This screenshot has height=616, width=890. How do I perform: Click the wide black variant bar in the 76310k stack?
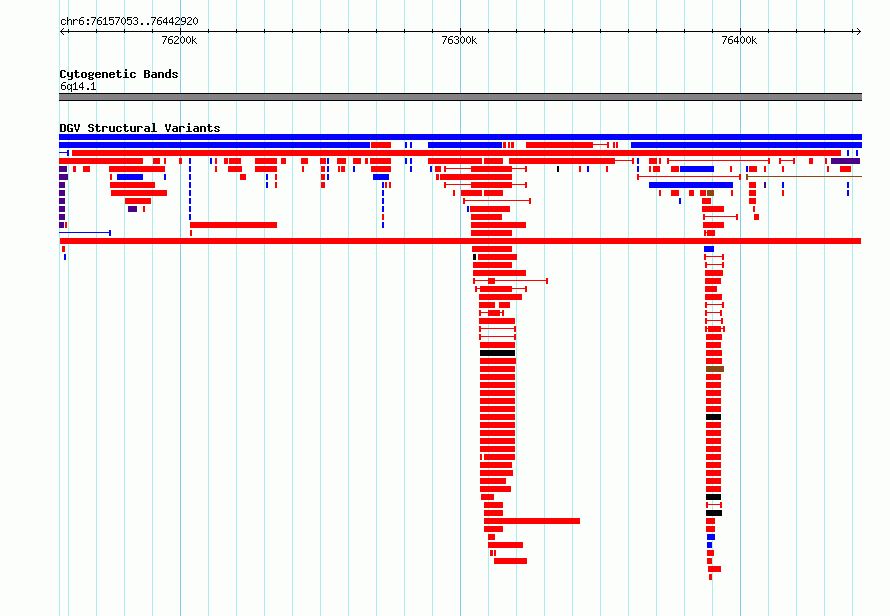coord(497,353)
